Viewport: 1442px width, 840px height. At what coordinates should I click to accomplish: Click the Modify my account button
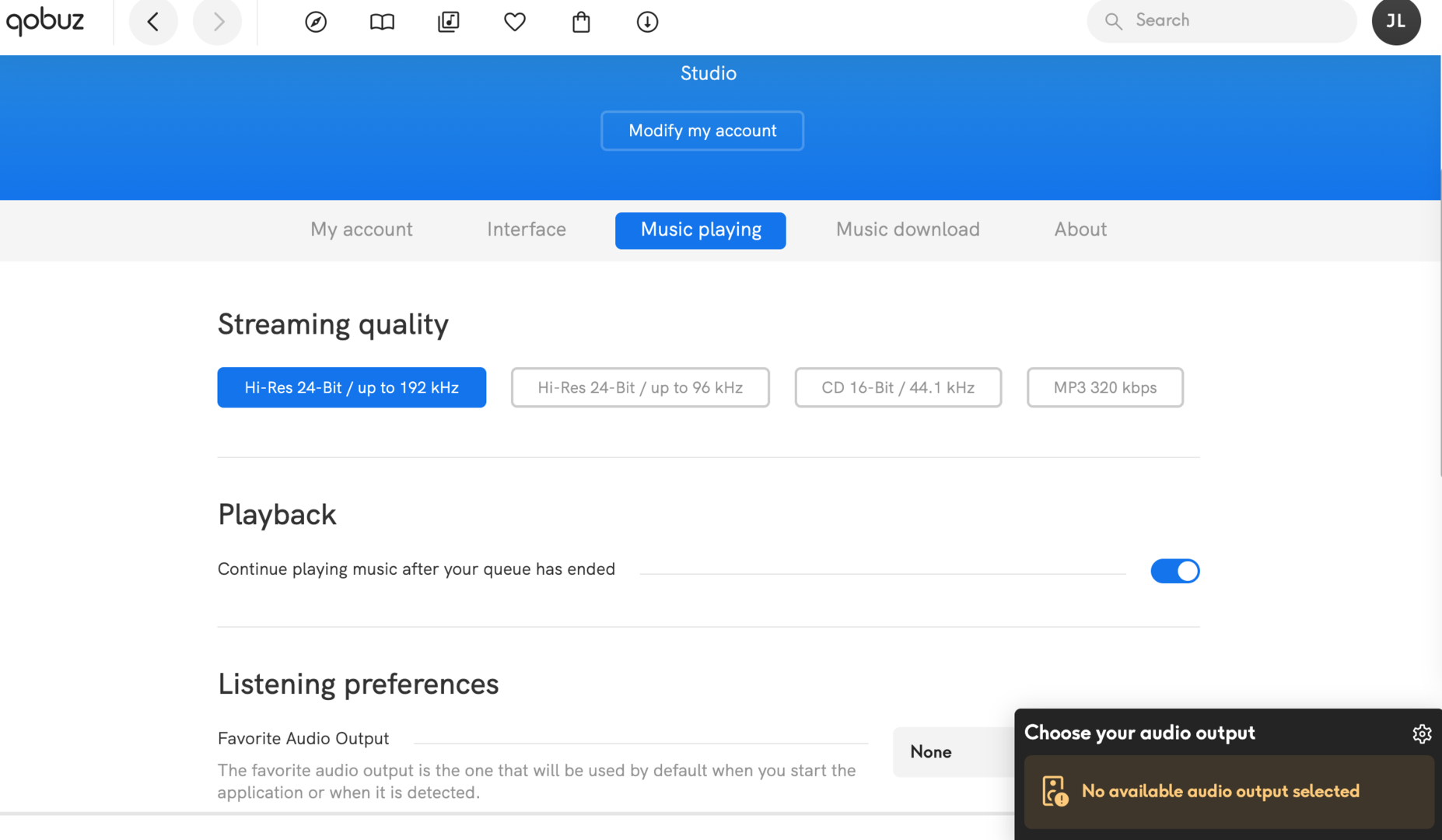click(702, 131)
